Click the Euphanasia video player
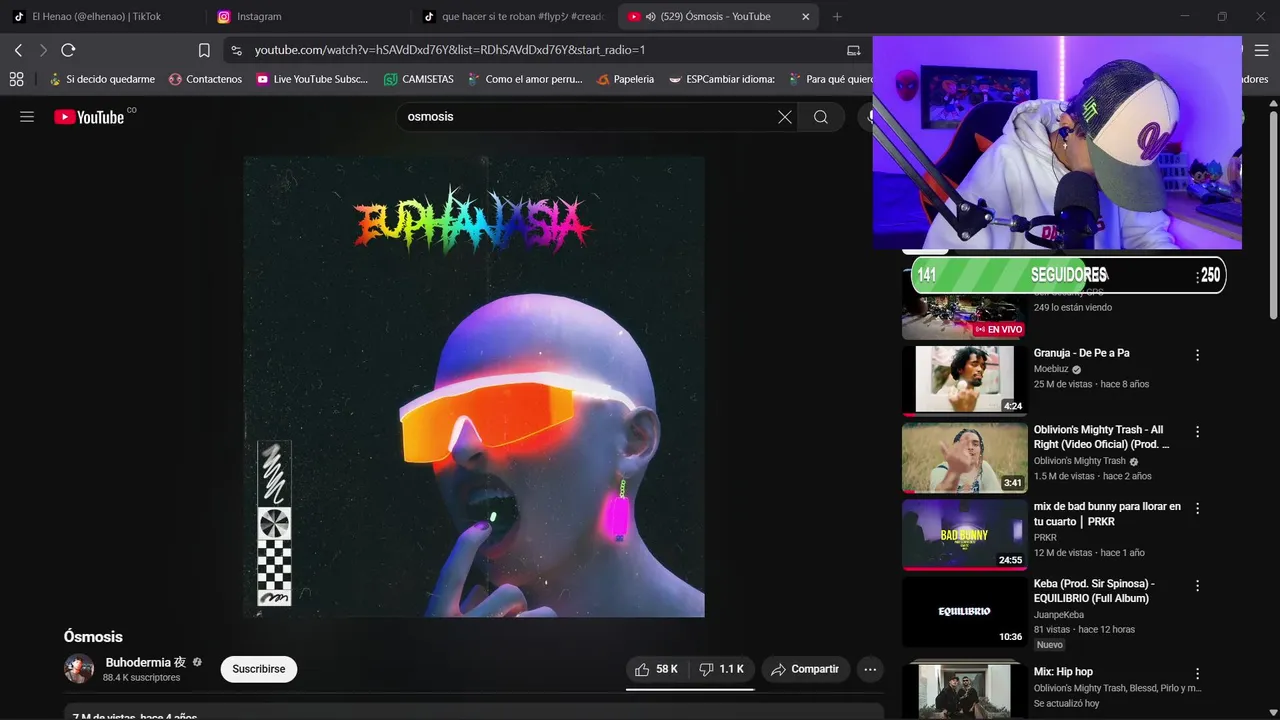Image resolution: width=1280 pixels, height=720 pixels. (474, 386)
